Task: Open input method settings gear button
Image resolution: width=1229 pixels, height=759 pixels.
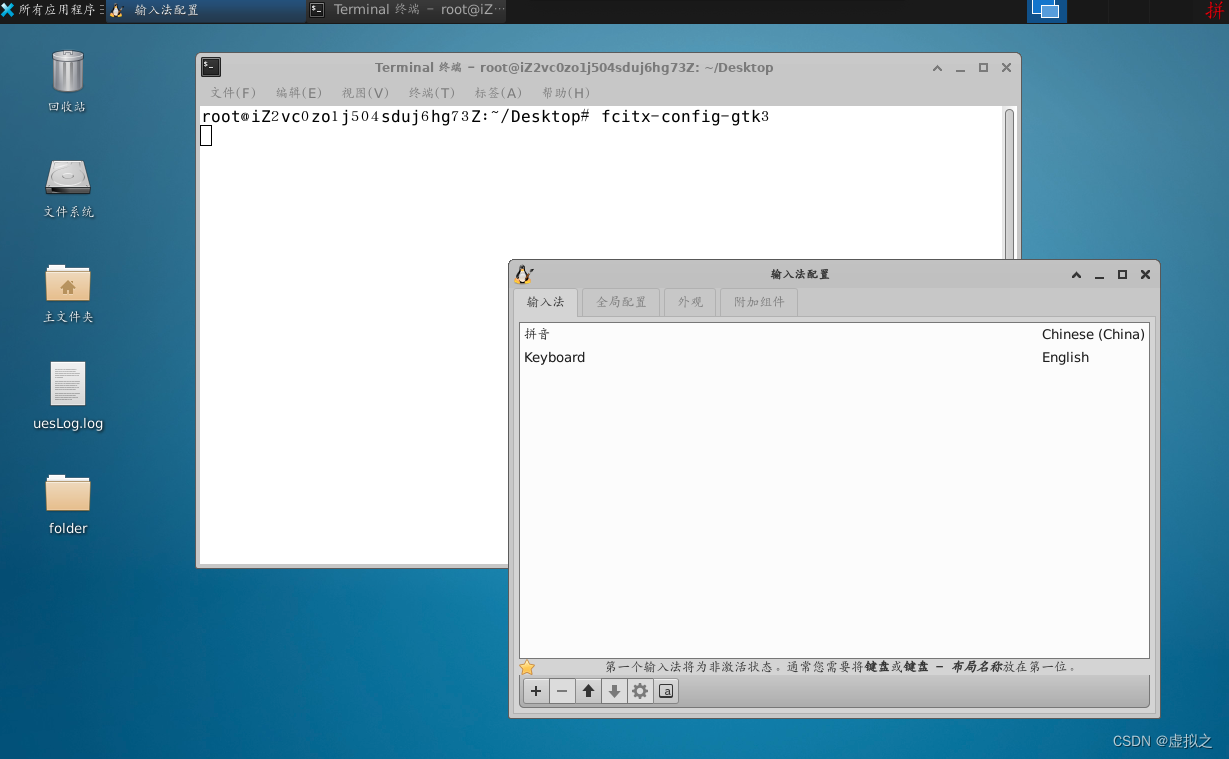Action: point(640,691)
